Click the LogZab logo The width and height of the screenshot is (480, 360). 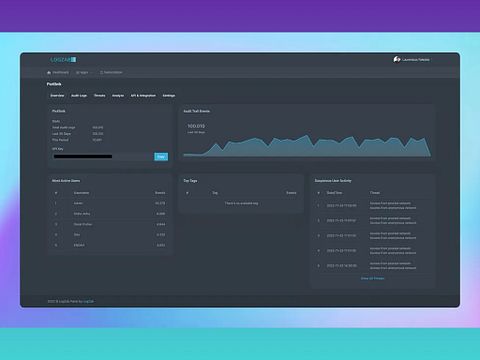(63, 60)
